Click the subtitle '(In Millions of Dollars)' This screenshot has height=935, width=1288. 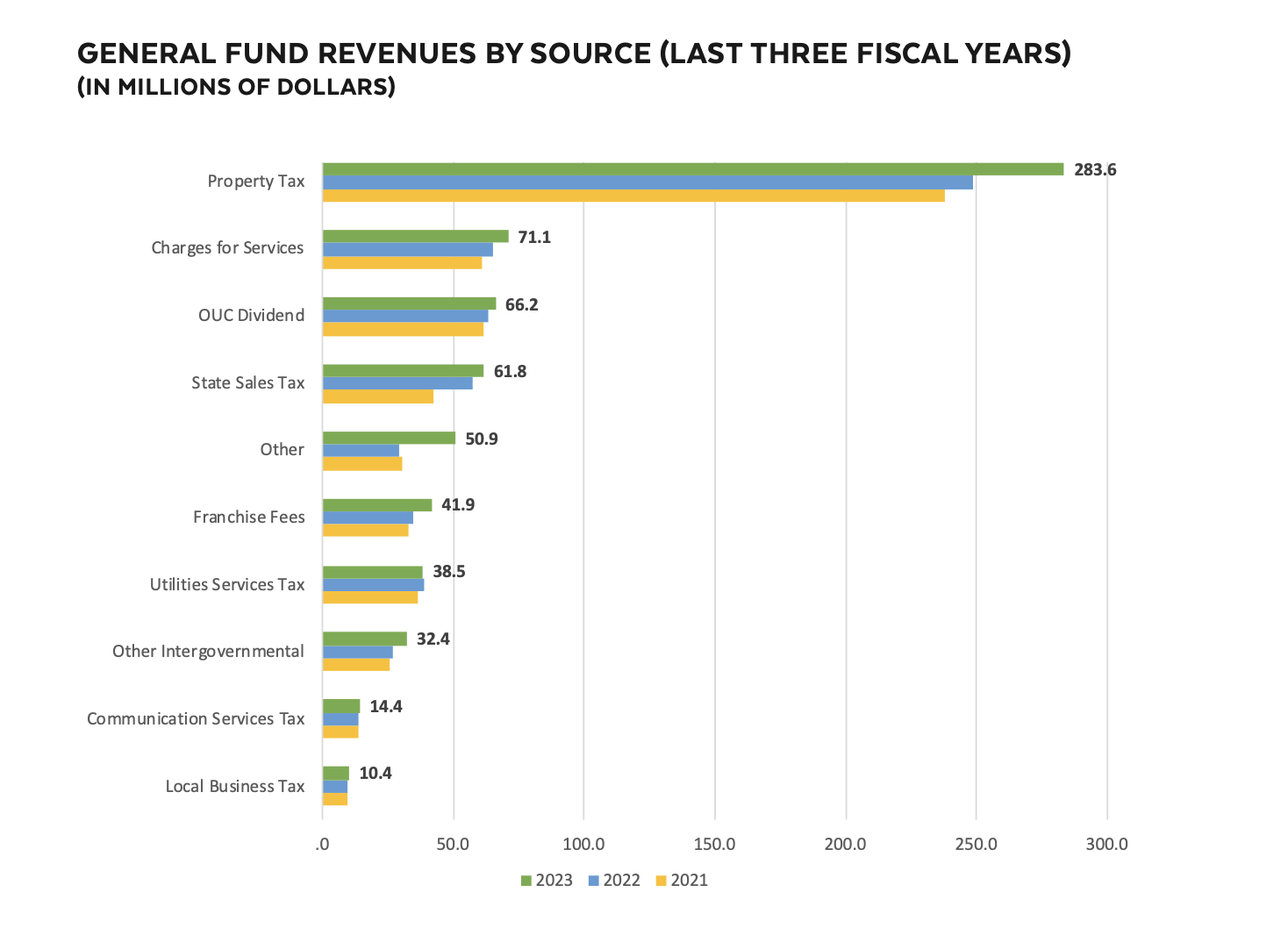click(x=236, y=87)
